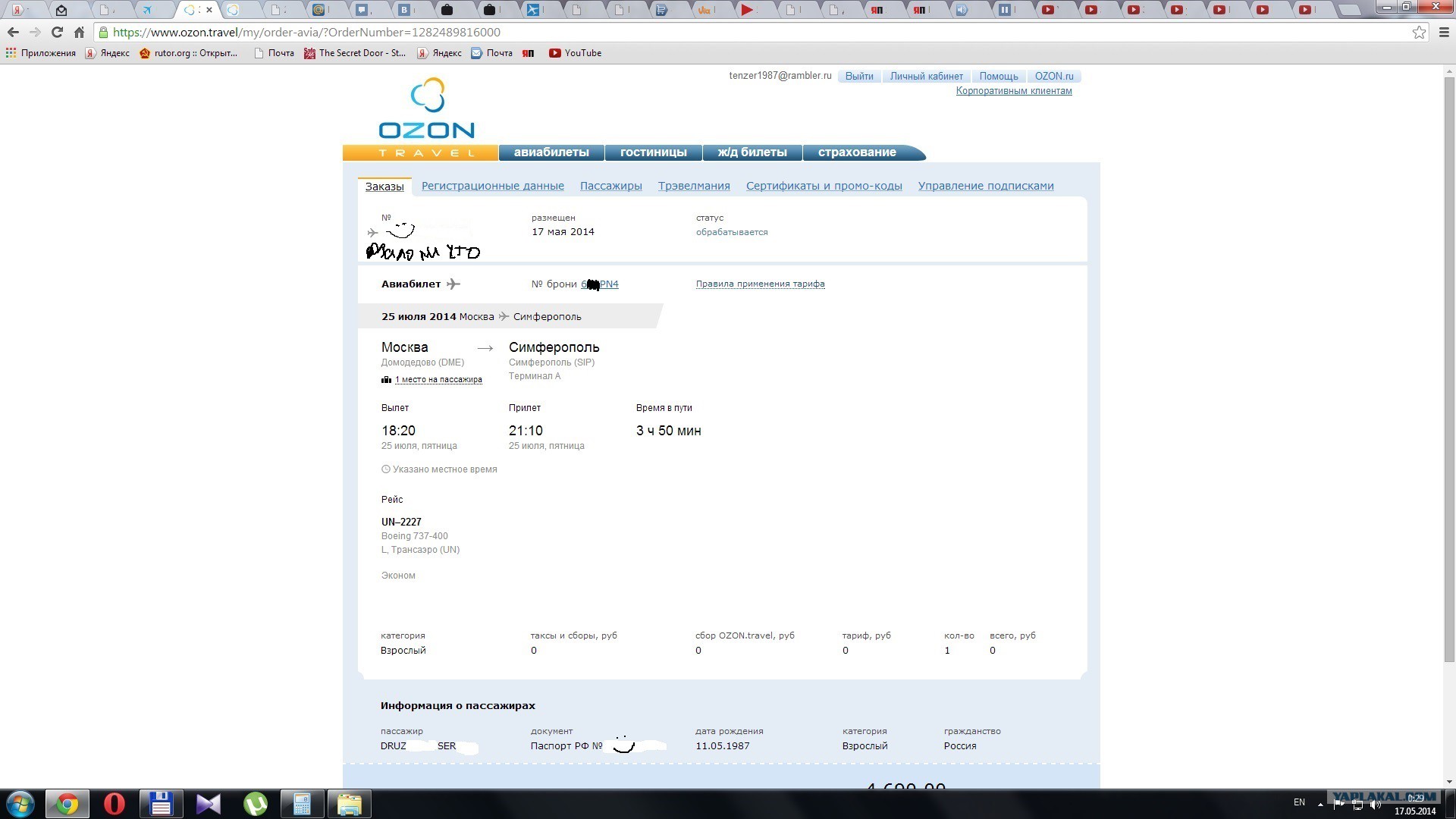Click the address bar URL

tap(306, 33)
